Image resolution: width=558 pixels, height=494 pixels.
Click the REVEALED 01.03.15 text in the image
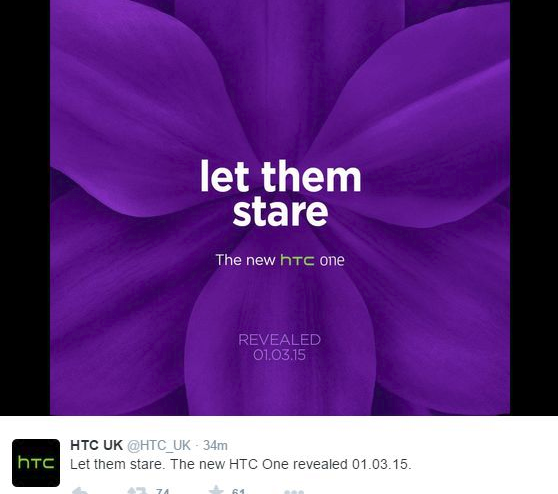[280, 347]
